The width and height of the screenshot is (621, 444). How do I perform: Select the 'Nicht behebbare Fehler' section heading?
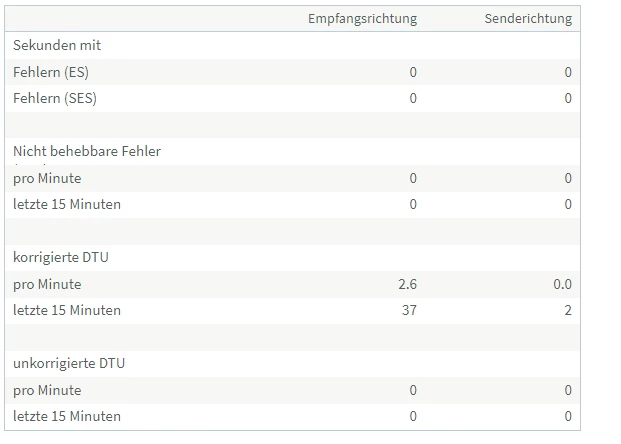click(87, 151)
